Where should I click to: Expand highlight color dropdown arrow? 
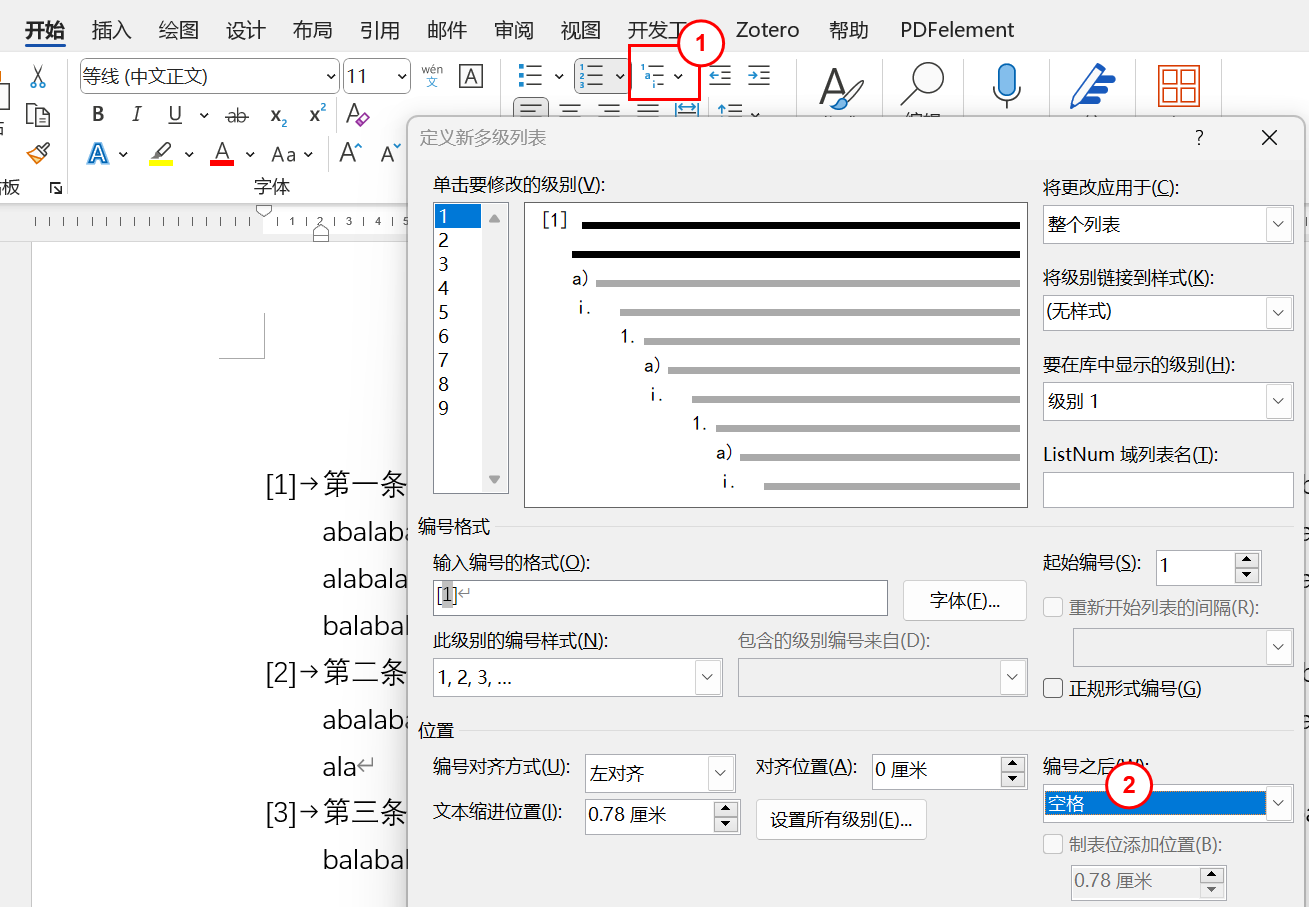coord(189,154)
